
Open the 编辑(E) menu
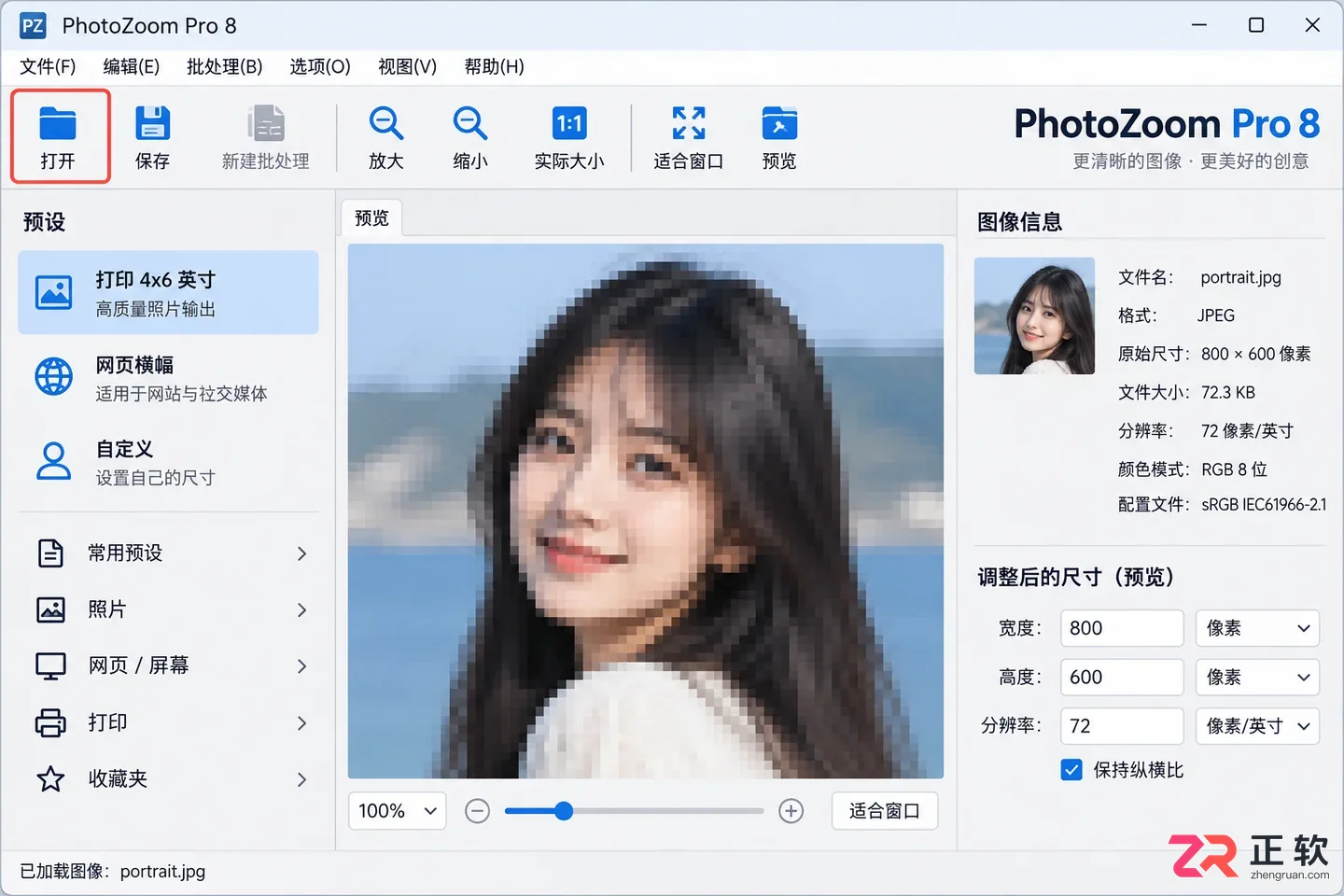tap(132, 66)
